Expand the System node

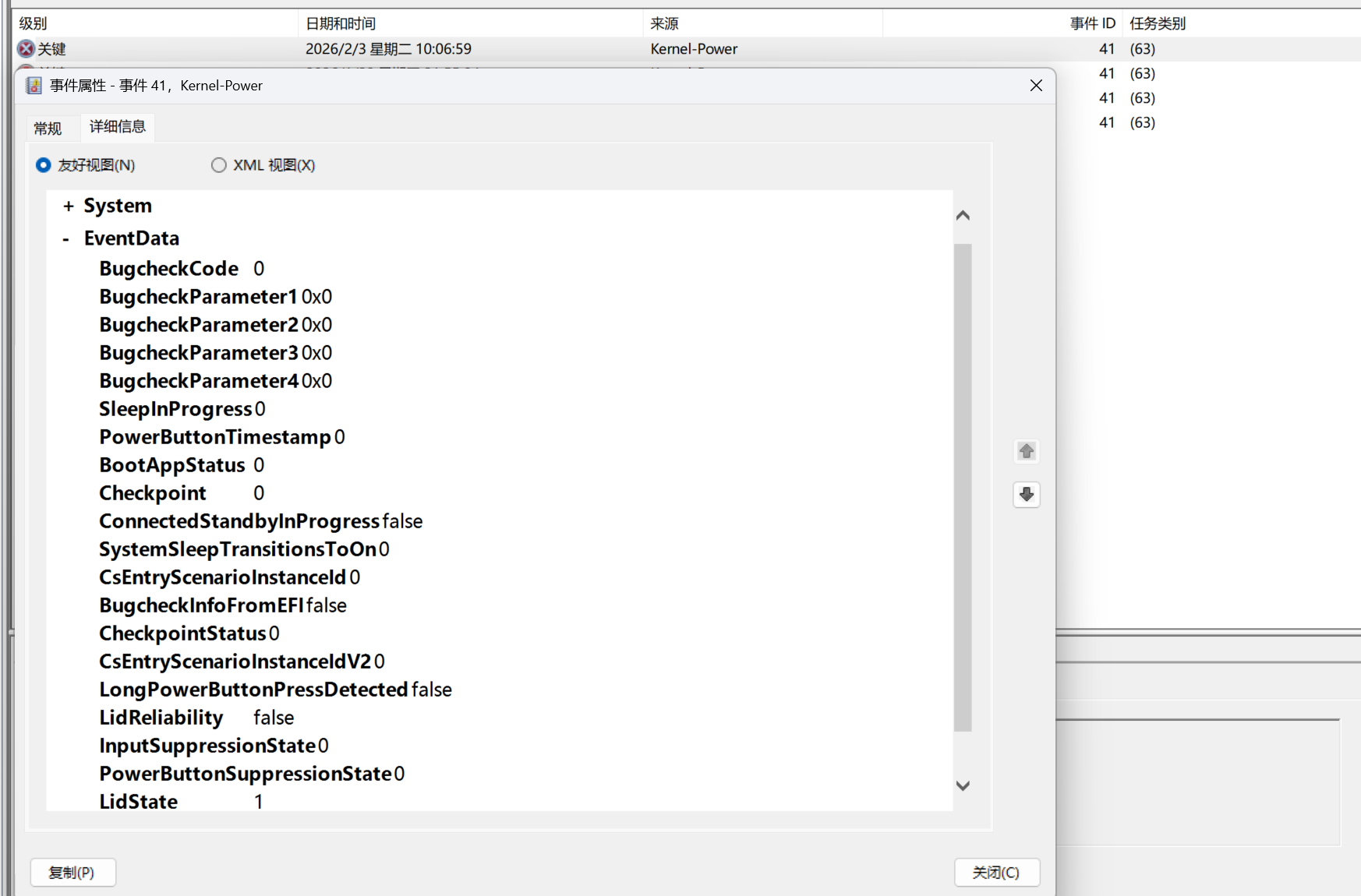(x=69, y=206)
